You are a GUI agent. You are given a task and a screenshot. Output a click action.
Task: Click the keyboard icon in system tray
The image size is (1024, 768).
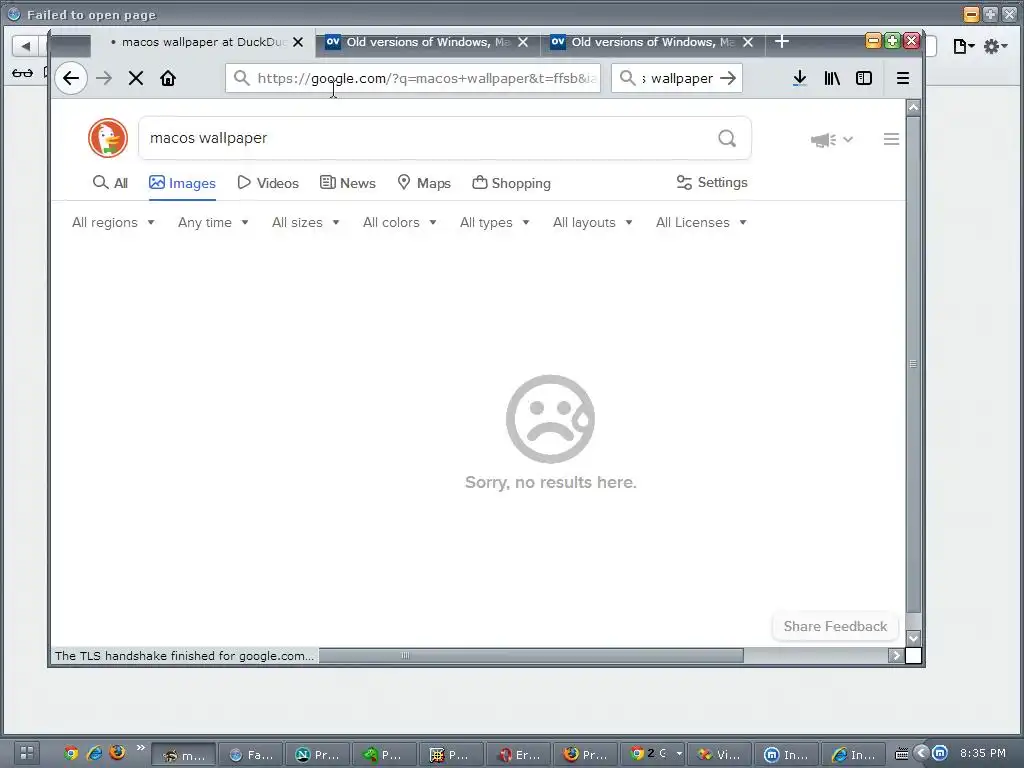pos(901,754)
